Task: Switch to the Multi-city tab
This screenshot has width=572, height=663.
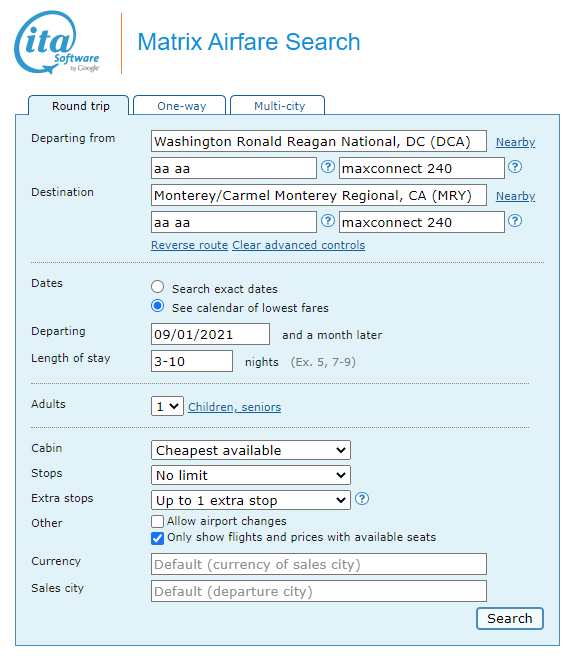Action: [278, 105]
